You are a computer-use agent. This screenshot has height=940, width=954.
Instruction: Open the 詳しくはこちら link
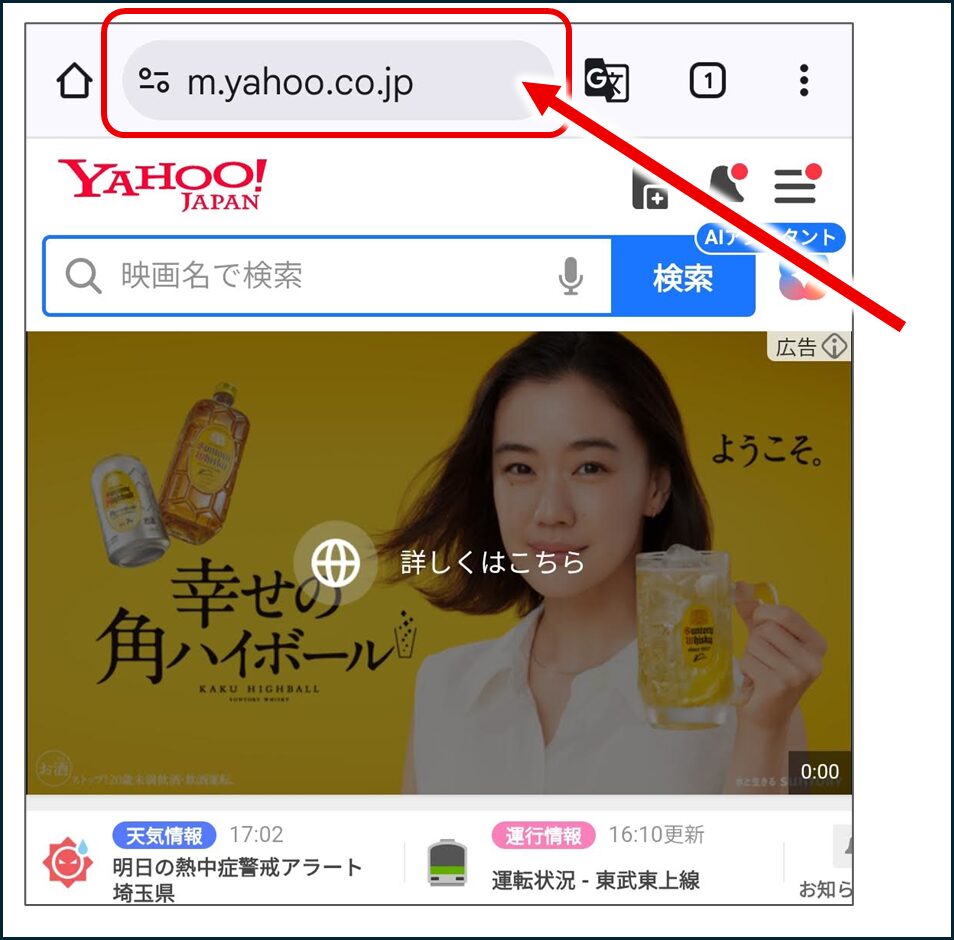(x=492, y=562)
